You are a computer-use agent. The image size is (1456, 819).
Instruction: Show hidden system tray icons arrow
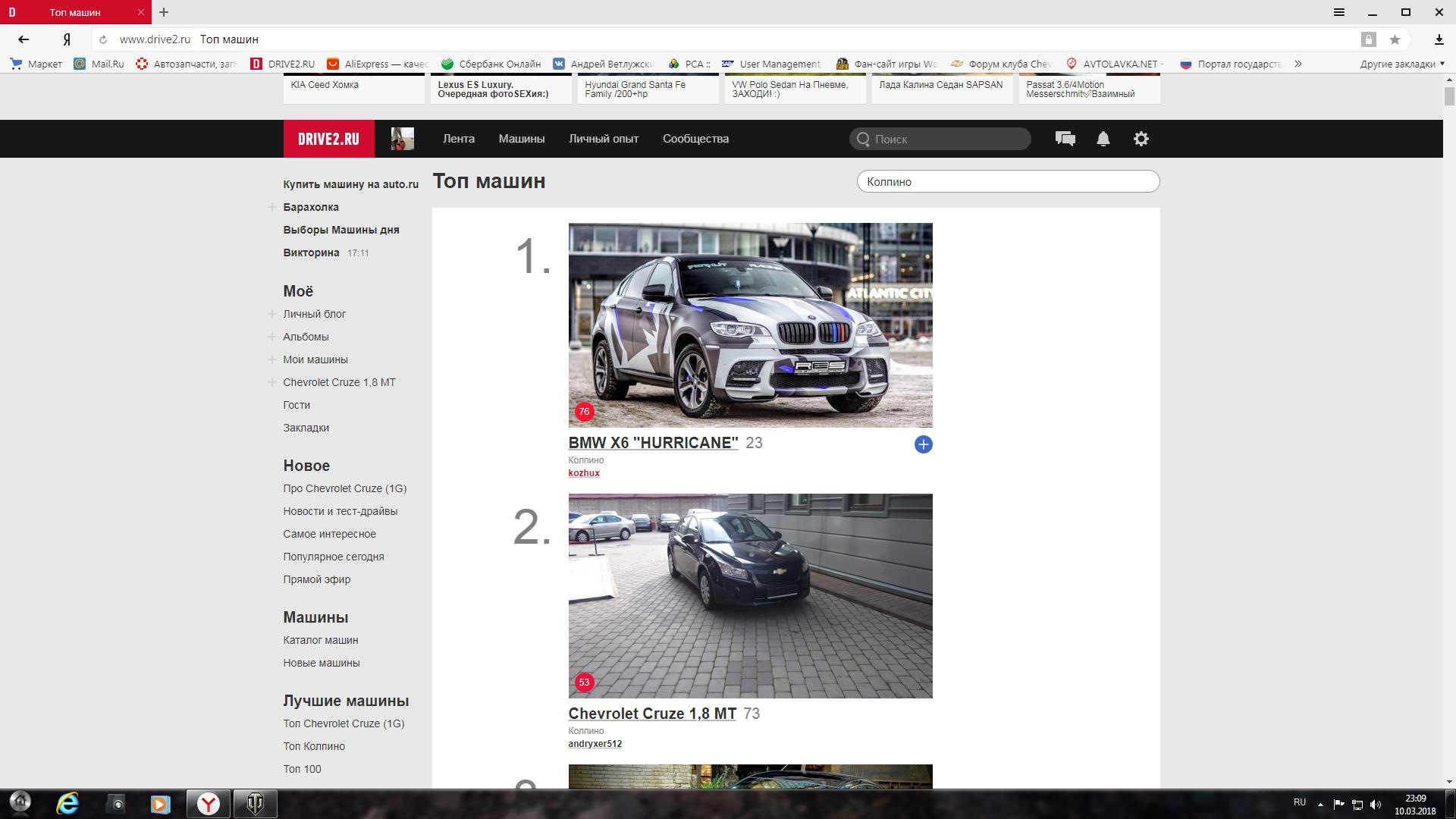coord(1320,804)
